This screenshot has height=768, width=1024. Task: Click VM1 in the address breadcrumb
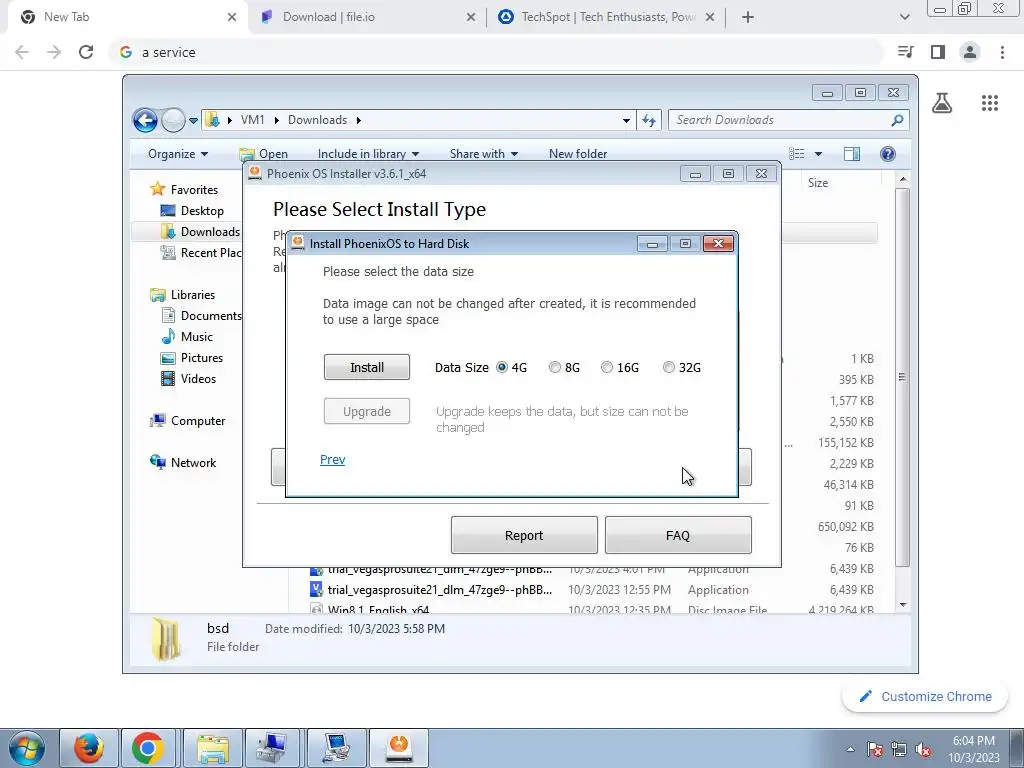point(253,120)
